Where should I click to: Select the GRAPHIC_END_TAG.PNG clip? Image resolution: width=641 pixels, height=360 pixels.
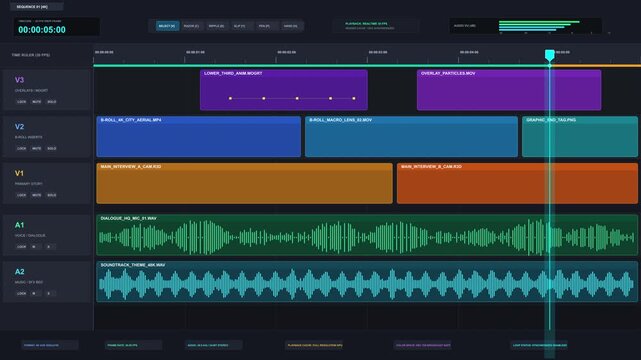pyautogui.click(x=580, y=136)
